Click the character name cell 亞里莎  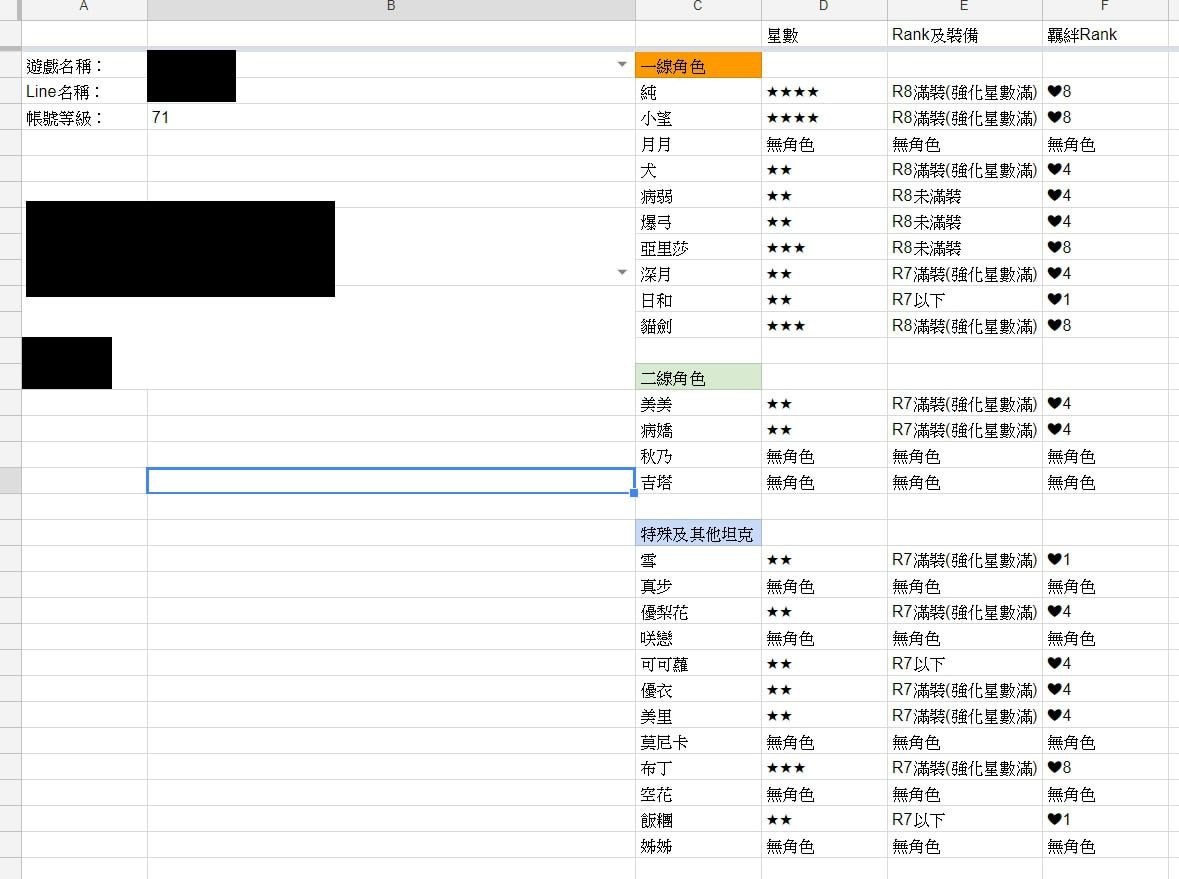699,248
